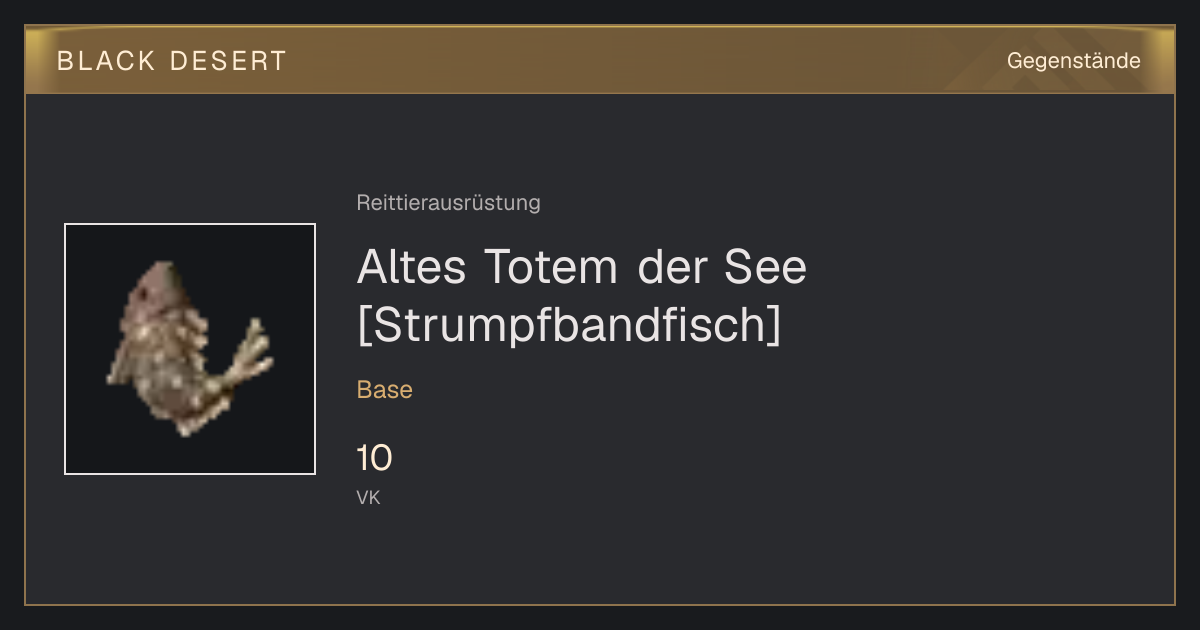
Task: Open the BLACK DESERT header title
Action: [172, 61]
